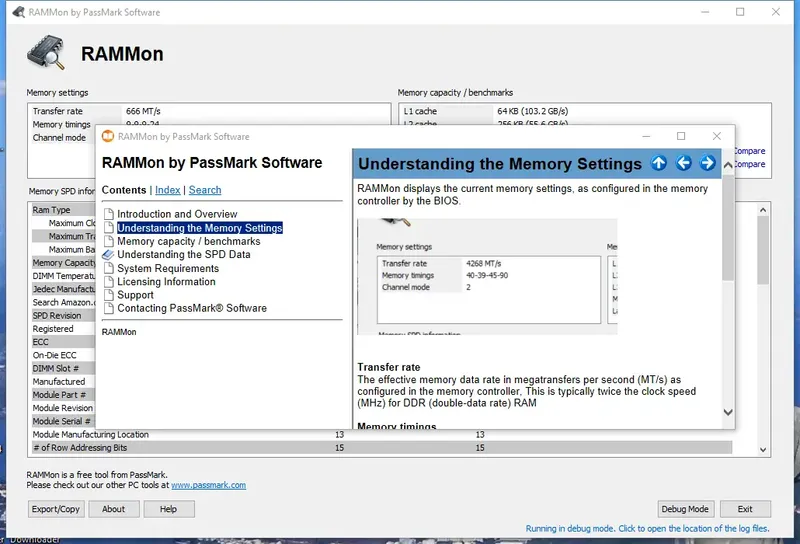Open log files location via debug mode link
The height and width of the screenshot is (544, 800).
pyautogui.click(x=647, y=529)
